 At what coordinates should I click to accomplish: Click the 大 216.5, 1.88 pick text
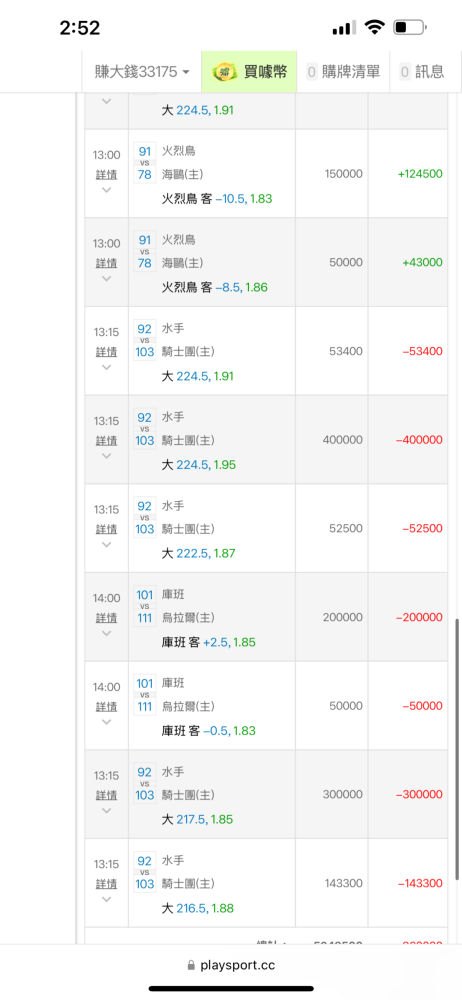pyautogui.click(x=198, y=908)
